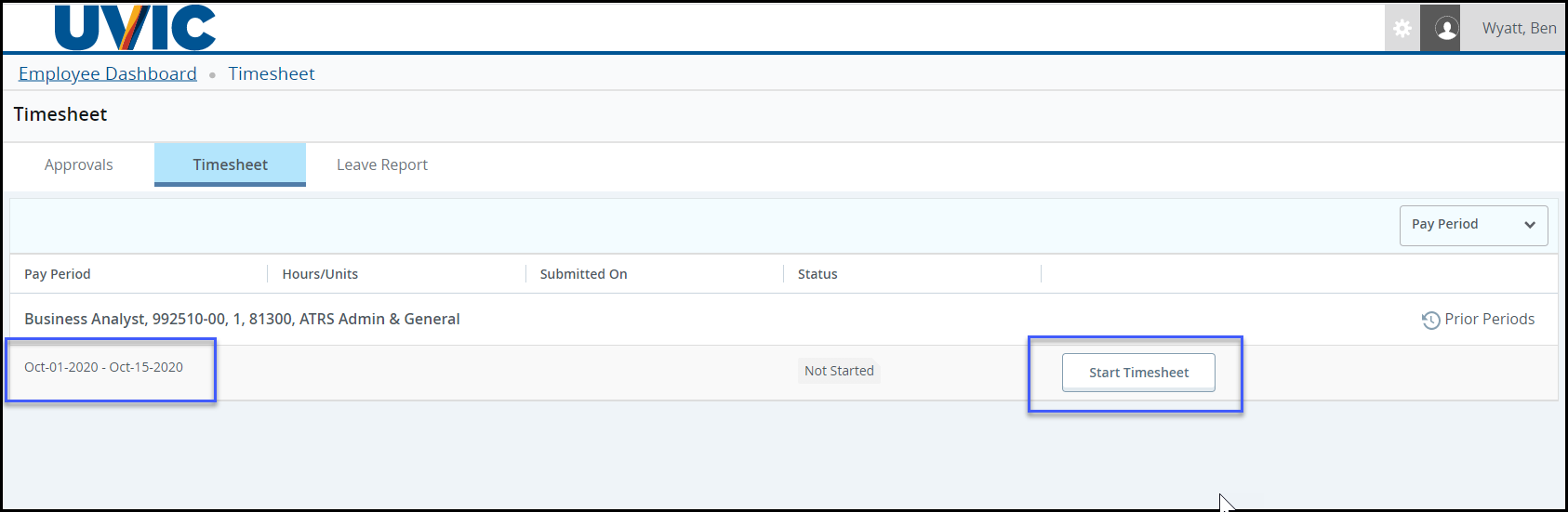Open the Wyatt, Ben account name

[1519, 29]
